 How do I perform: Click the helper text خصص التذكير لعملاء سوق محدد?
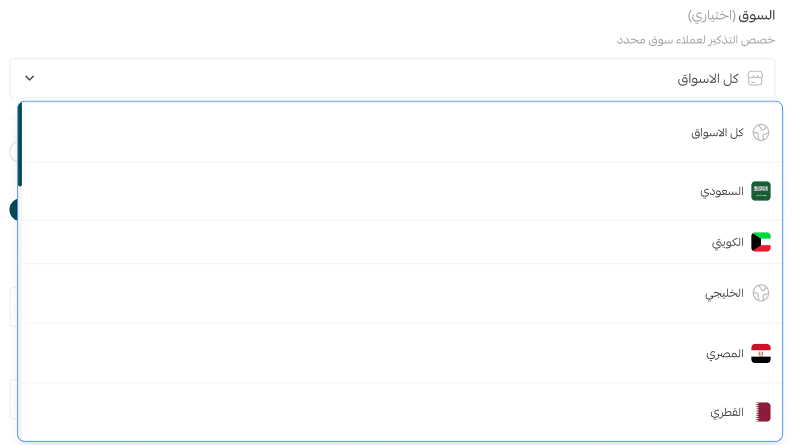pyautogui.click(x=695, y=39)
